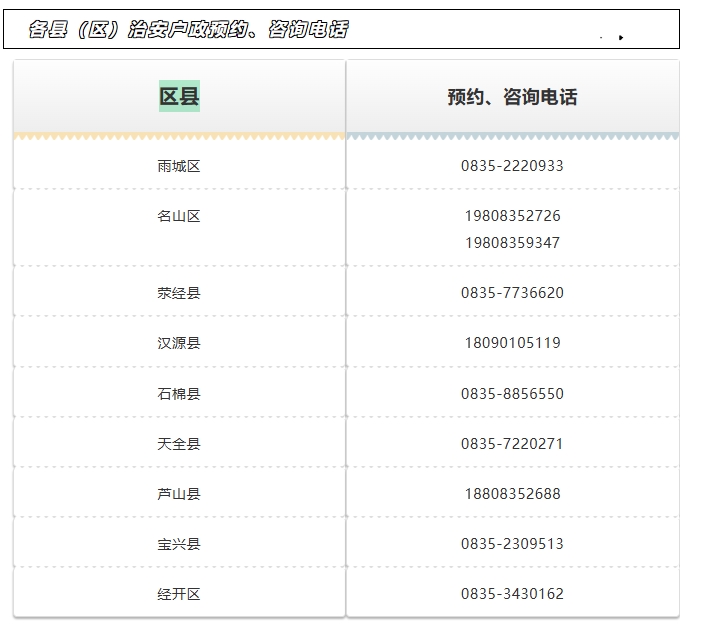Click phone number 19808352726
This screenshot has width=706, height=630.
512,216
